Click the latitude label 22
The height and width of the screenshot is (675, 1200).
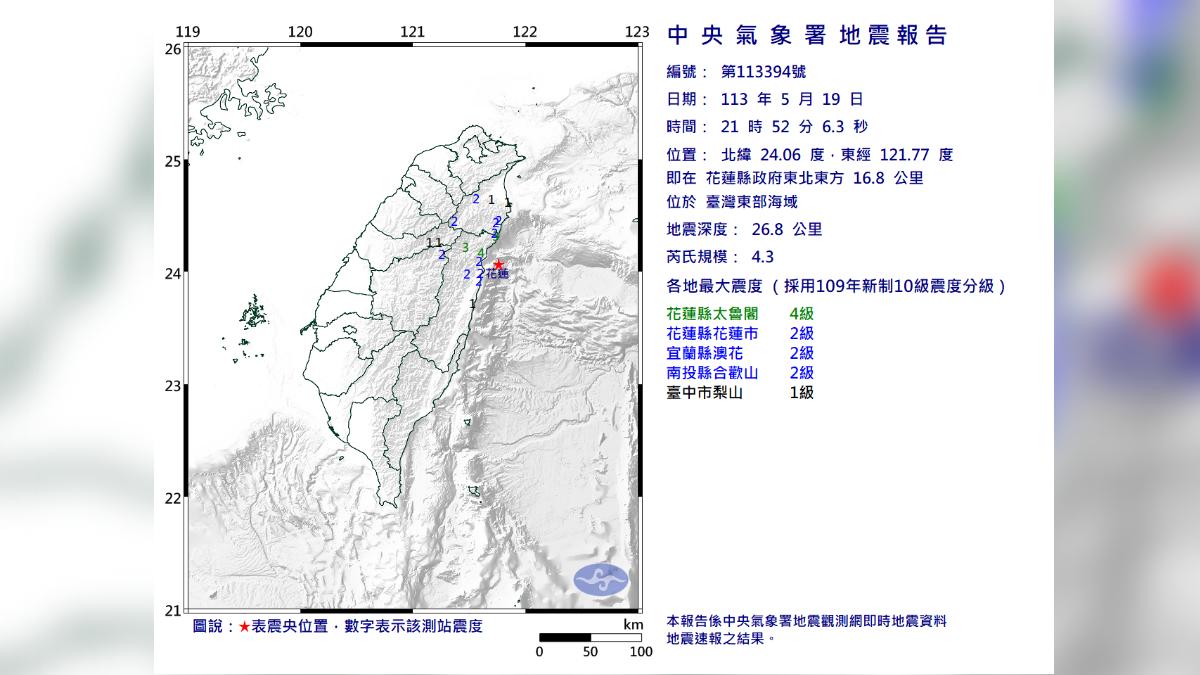click(x=172, y=498)
